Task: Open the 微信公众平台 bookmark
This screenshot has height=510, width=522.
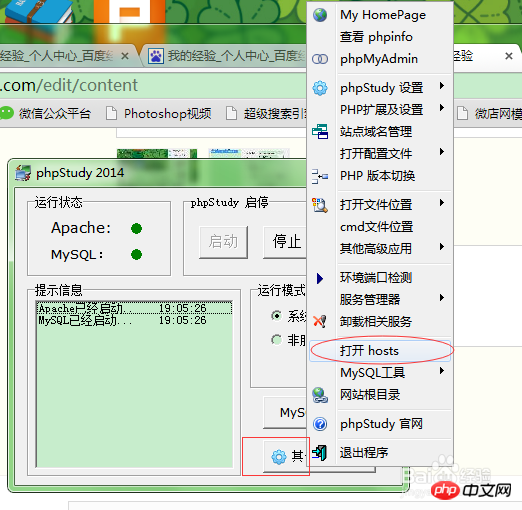Action: tap(46, 114)
